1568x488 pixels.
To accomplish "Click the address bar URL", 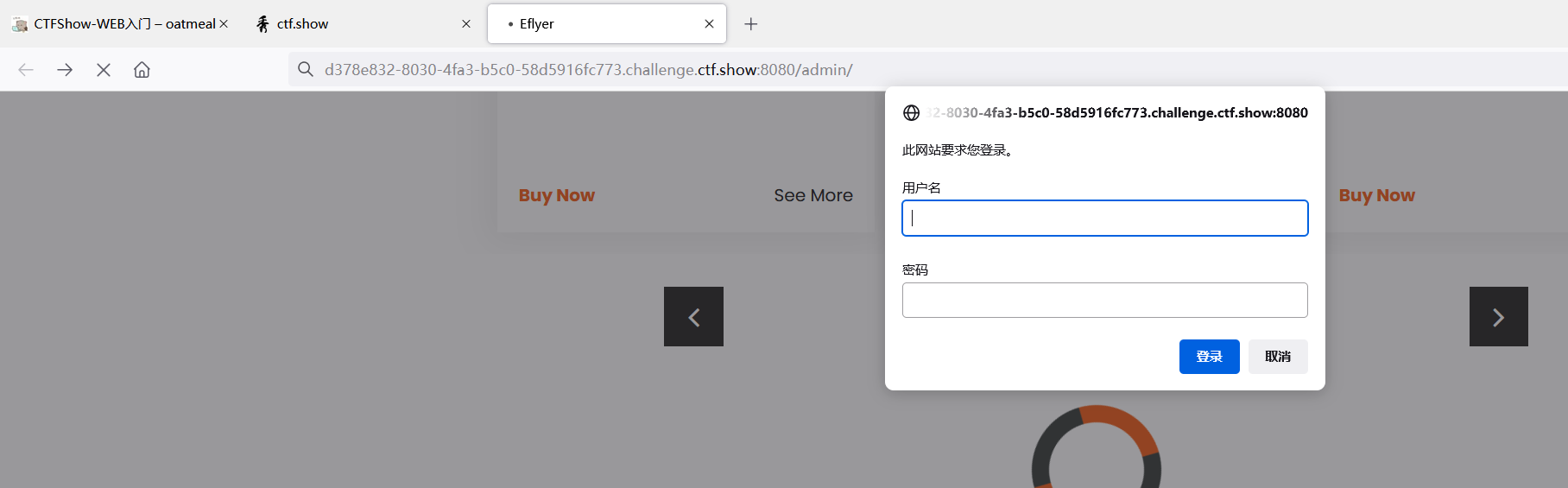I will click(x=589, y=70).
